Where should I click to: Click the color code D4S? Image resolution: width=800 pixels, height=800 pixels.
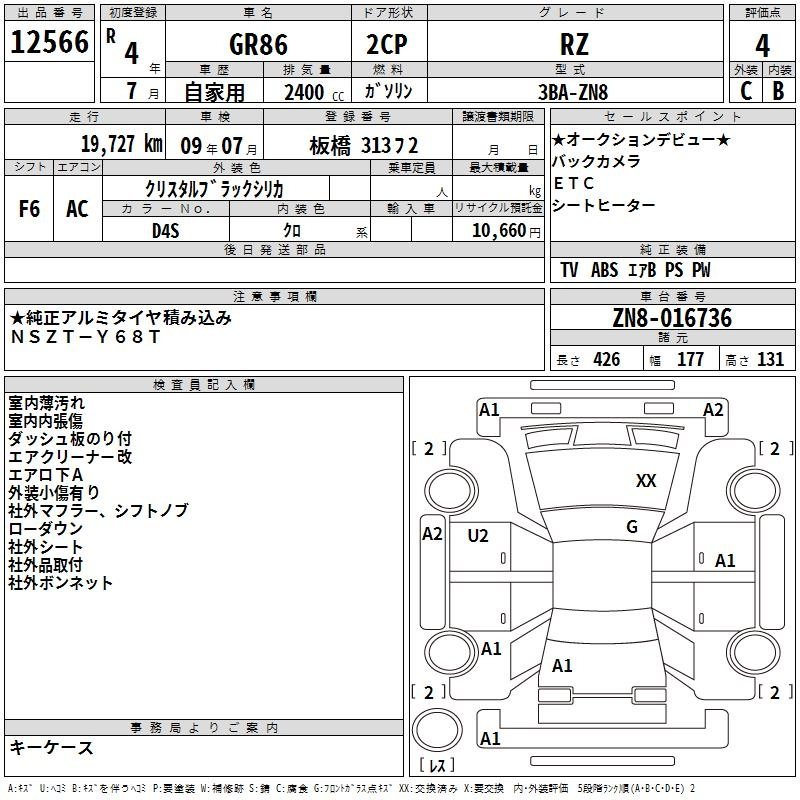(x=165, y=231)
